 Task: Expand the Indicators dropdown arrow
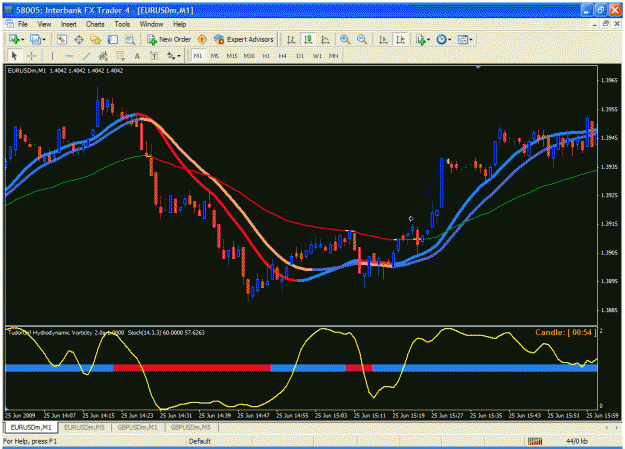pyautogui.click(x=428, y=40)
